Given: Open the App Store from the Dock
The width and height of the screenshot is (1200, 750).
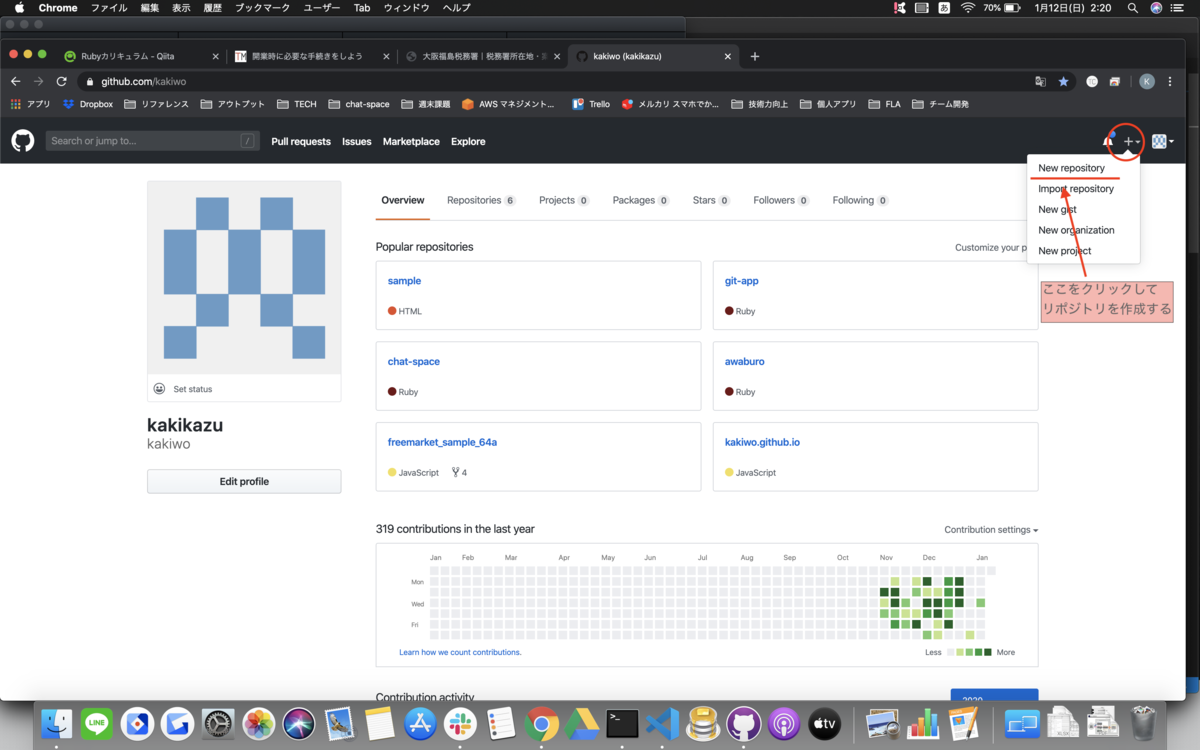Looking at the screenshot, I should click(x=421, y=723).
